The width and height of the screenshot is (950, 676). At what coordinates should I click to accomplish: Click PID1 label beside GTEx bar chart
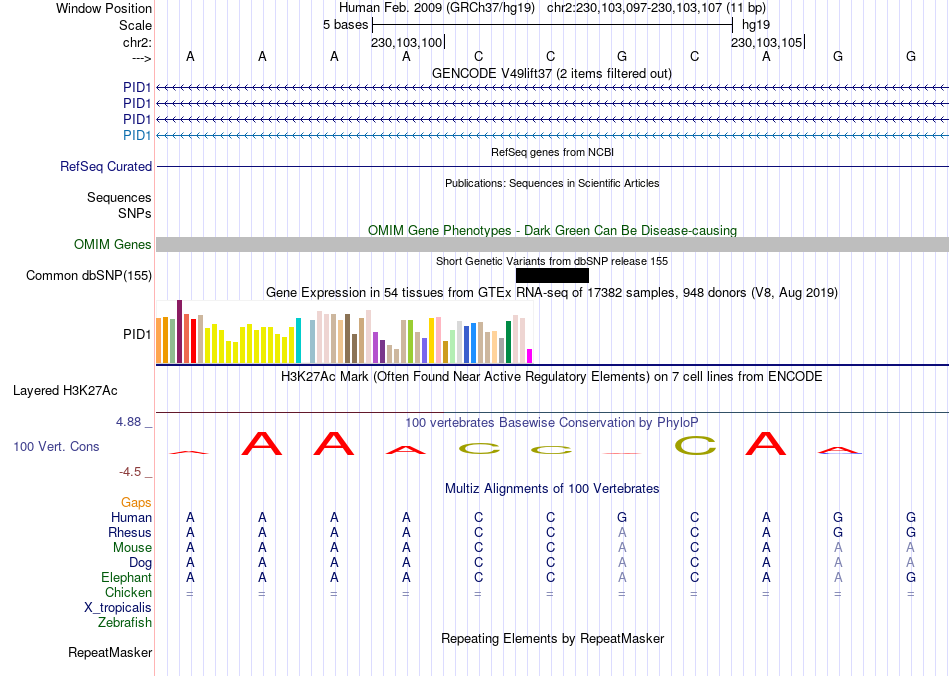[x=137, y=334]
